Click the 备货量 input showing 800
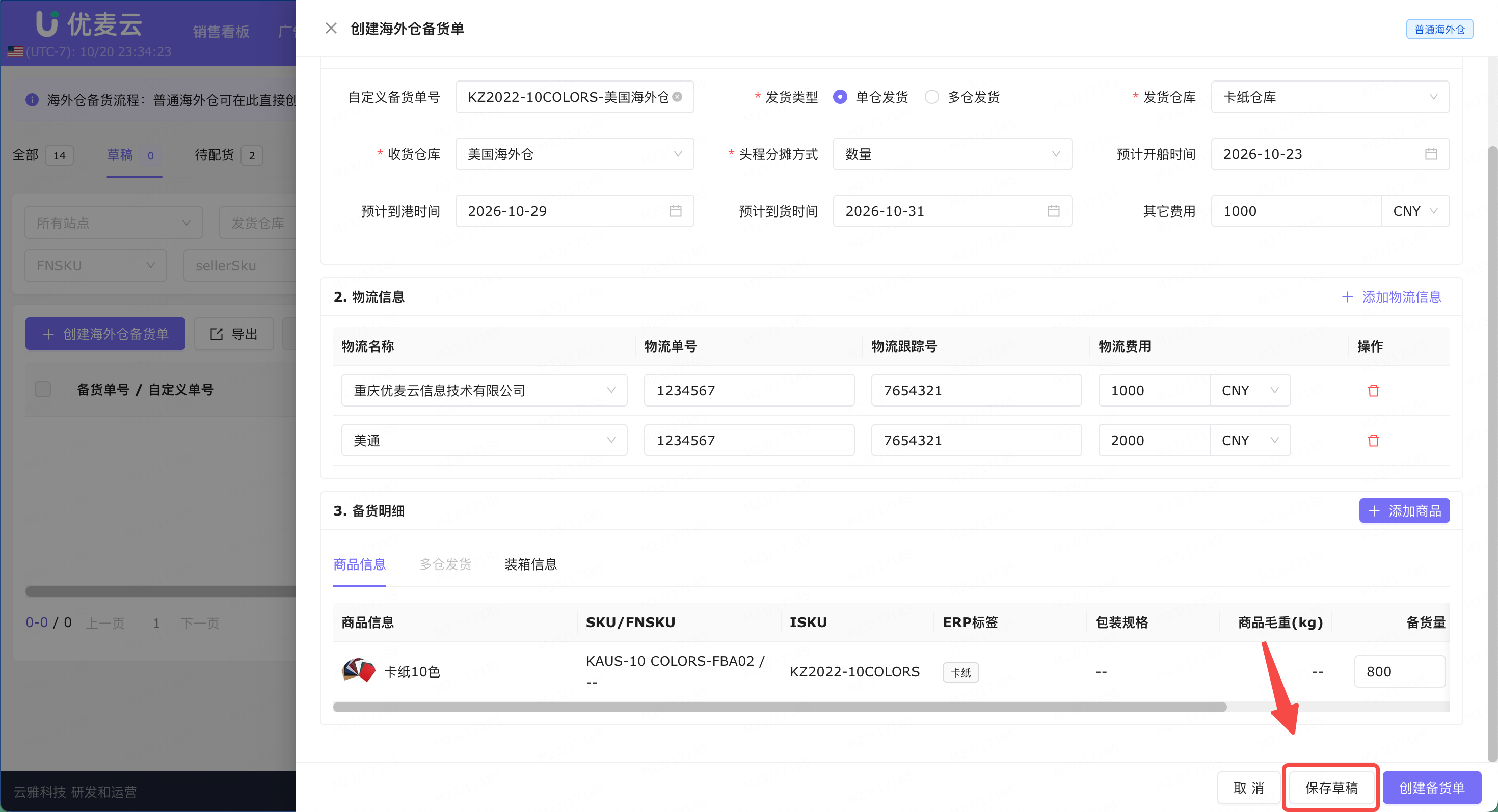This screenshot has width=1498, height=812. click(x=1399, y=671)
